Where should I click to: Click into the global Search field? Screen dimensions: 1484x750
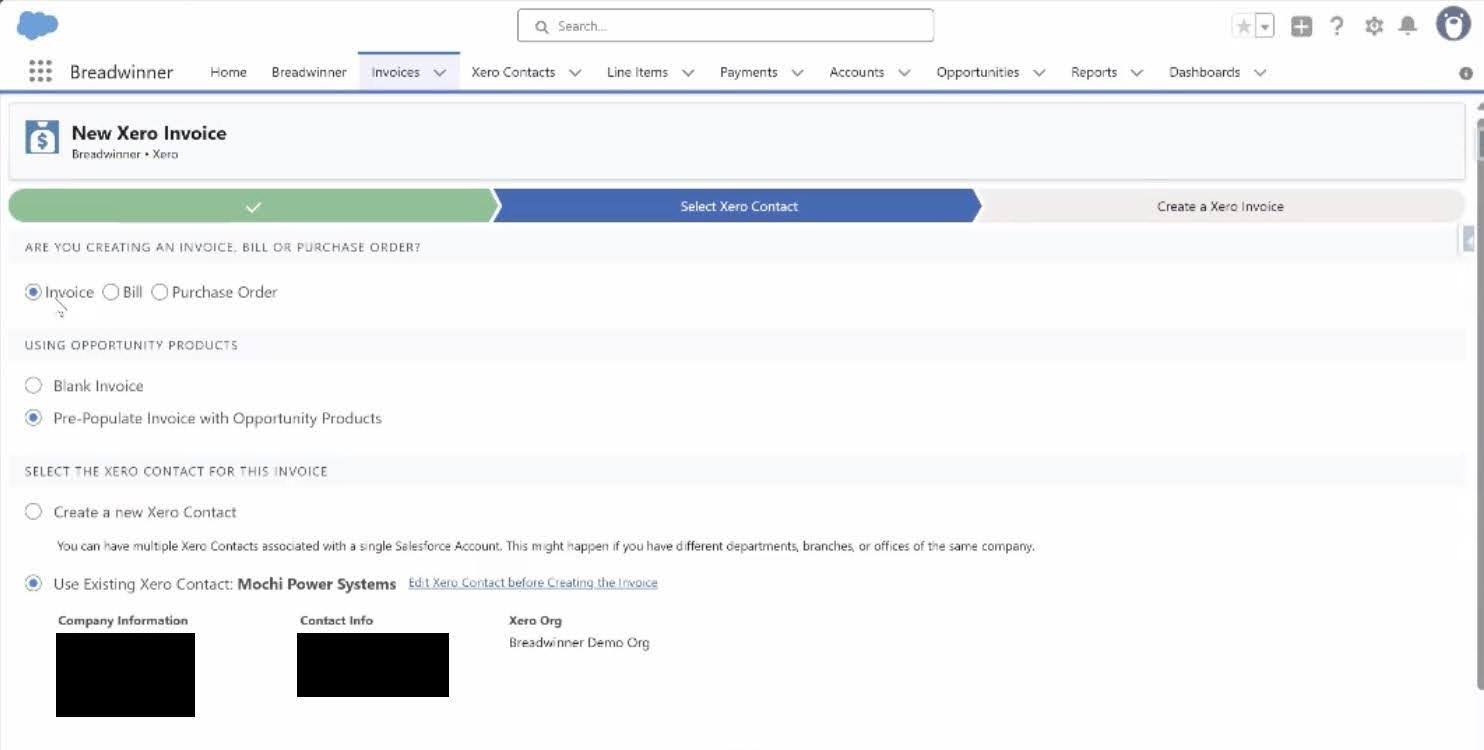(725, 26)
